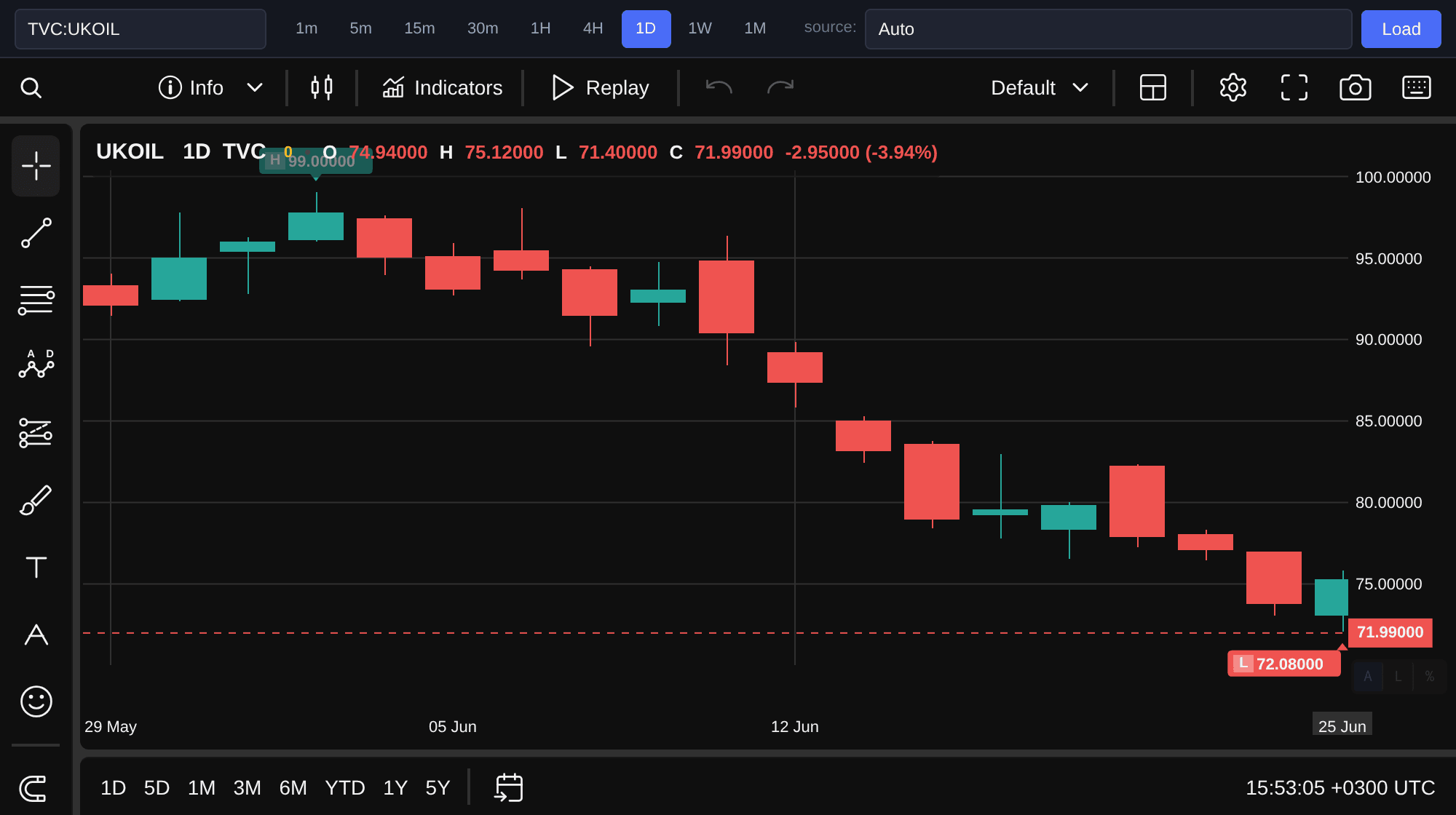Select the XABCD pattern tool
This screenshot has height=815, width=1456.
coord(36,364)
